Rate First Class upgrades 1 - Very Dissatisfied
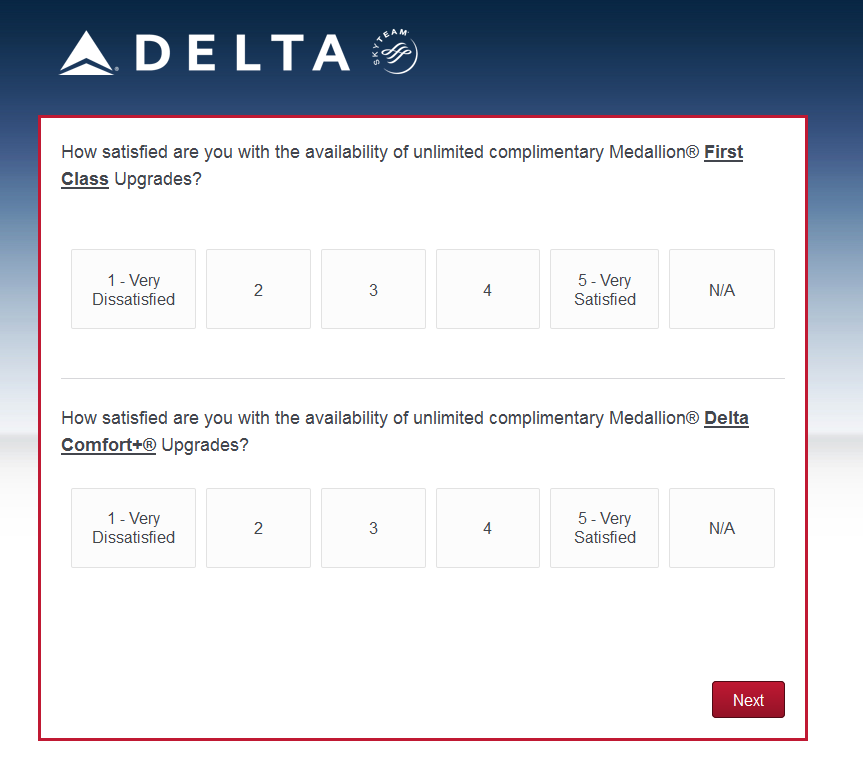 (x=133, y=289)
